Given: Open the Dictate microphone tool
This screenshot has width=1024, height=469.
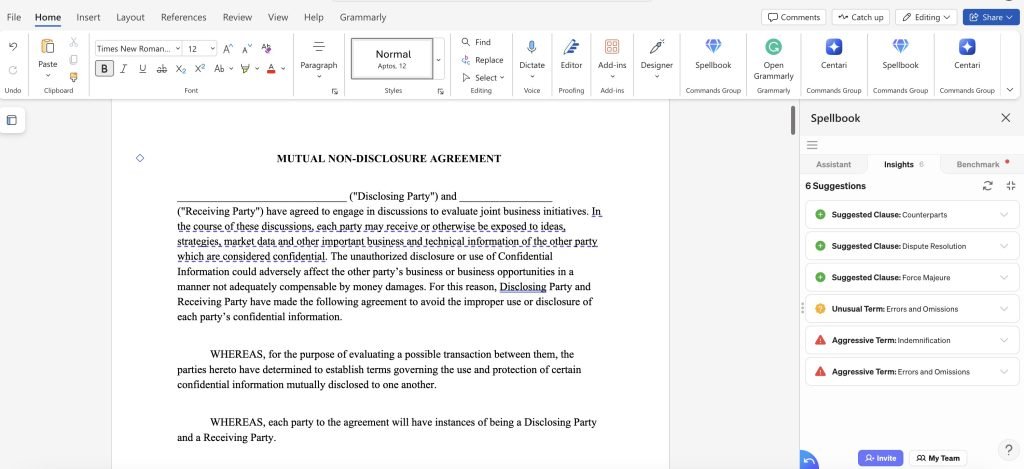Looking at the screenshot, I should click(532, 53).
